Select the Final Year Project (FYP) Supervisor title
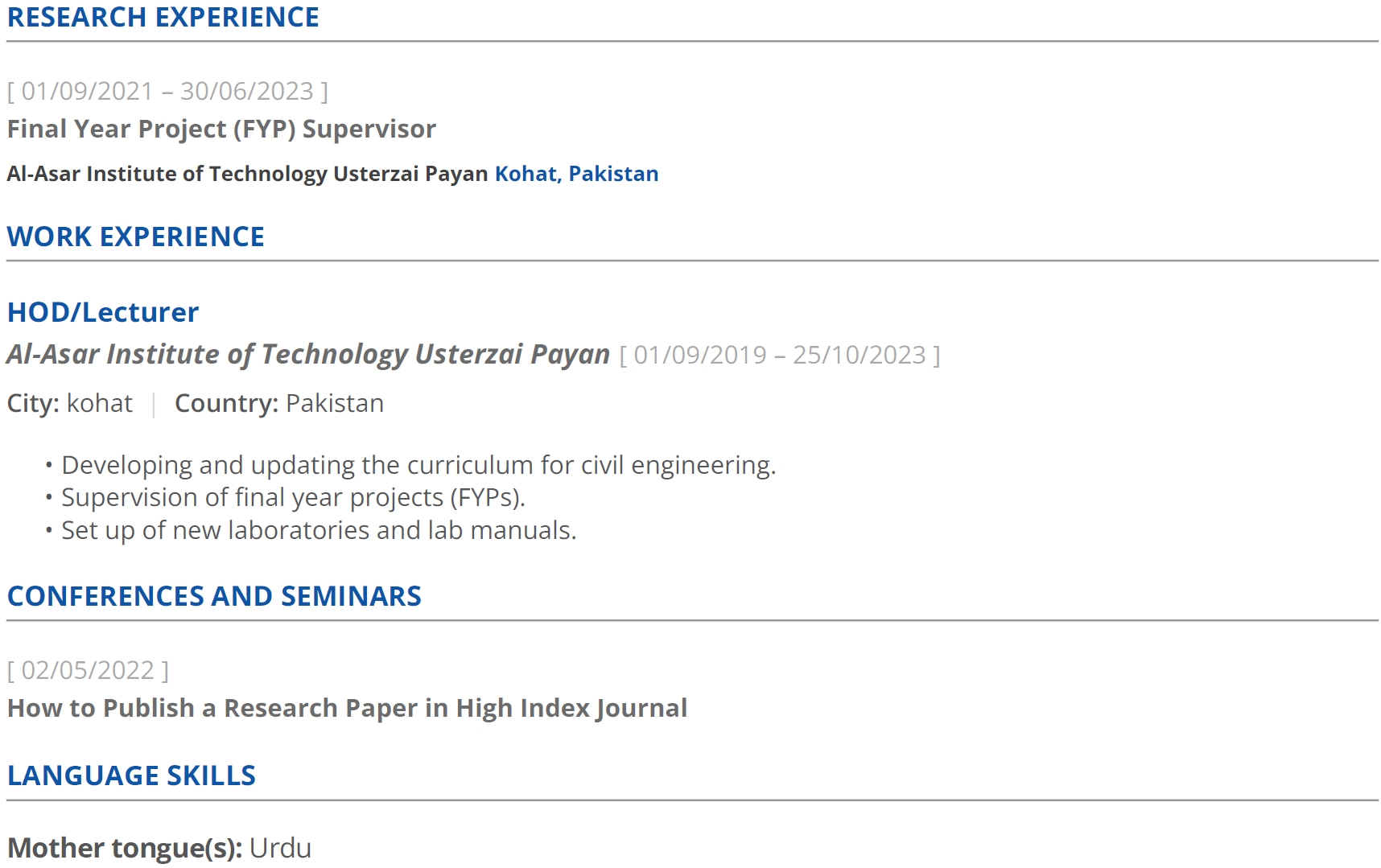 click(x=221, y=130)
